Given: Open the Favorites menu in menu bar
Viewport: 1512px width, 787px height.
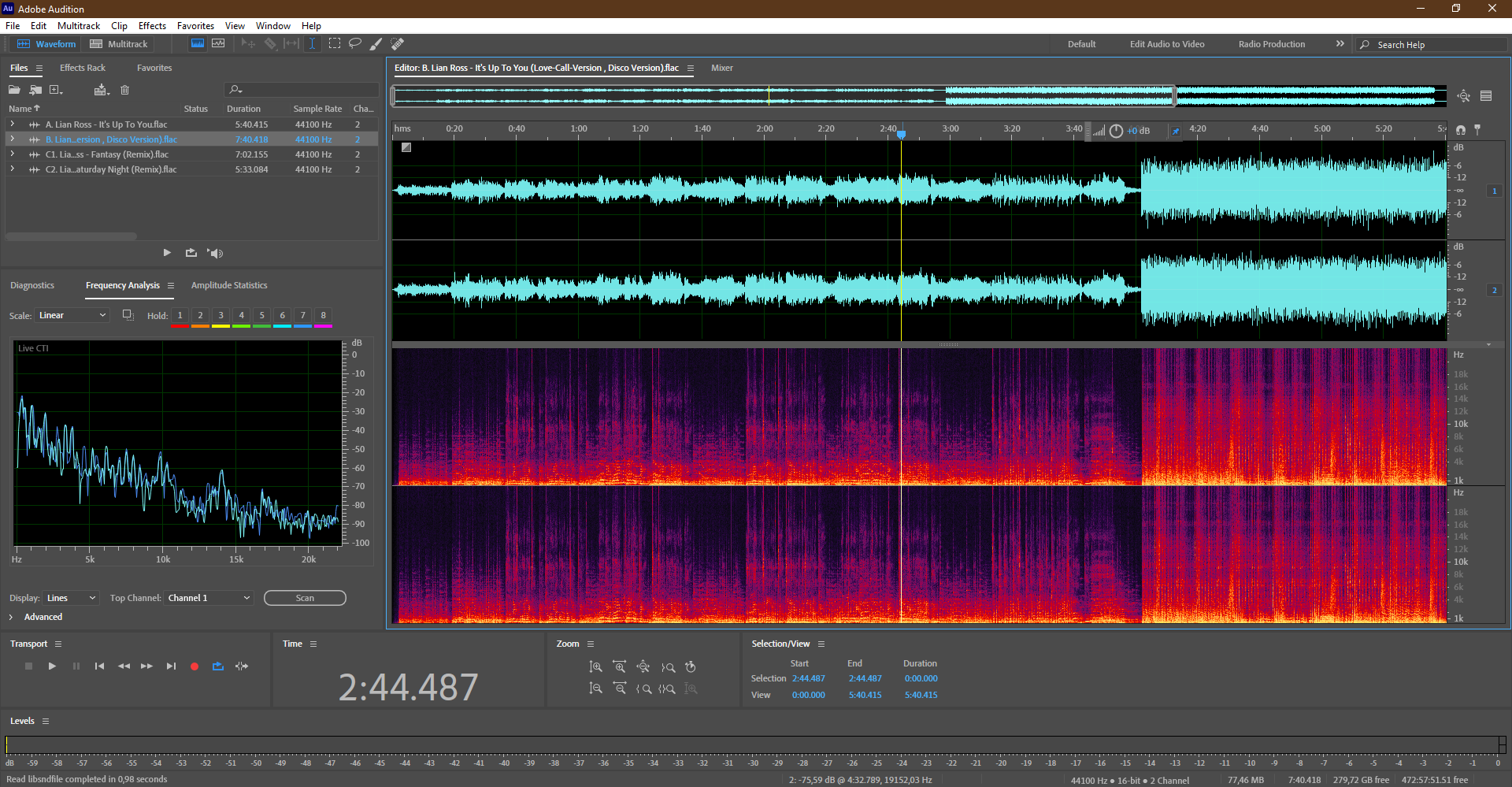Looking at the screenshot, I should 195,26.
